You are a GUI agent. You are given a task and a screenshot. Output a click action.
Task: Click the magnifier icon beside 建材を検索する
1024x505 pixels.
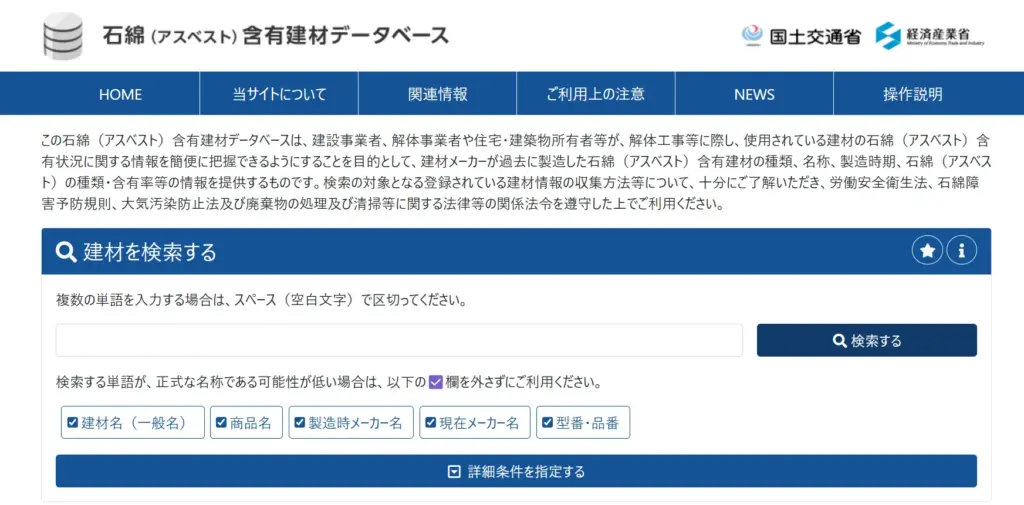click(x=66, y=252)
